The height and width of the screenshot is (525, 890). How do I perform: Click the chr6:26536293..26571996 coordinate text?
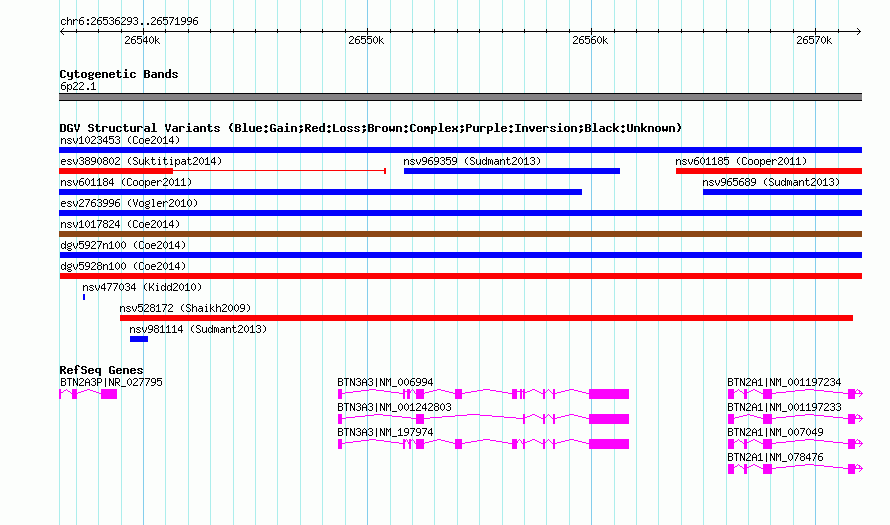pyautogui.click(x=129, y=22)
